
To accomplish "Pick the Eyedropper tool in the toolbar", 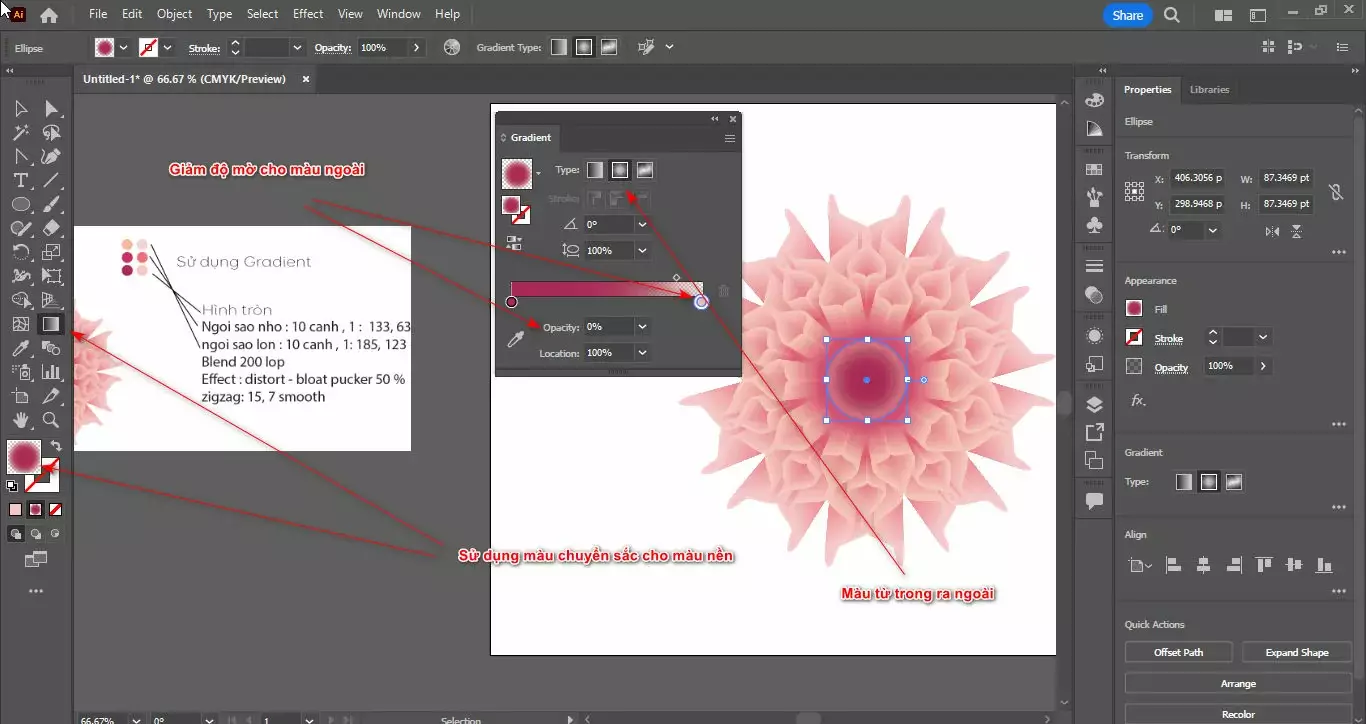I will point(20,348).
